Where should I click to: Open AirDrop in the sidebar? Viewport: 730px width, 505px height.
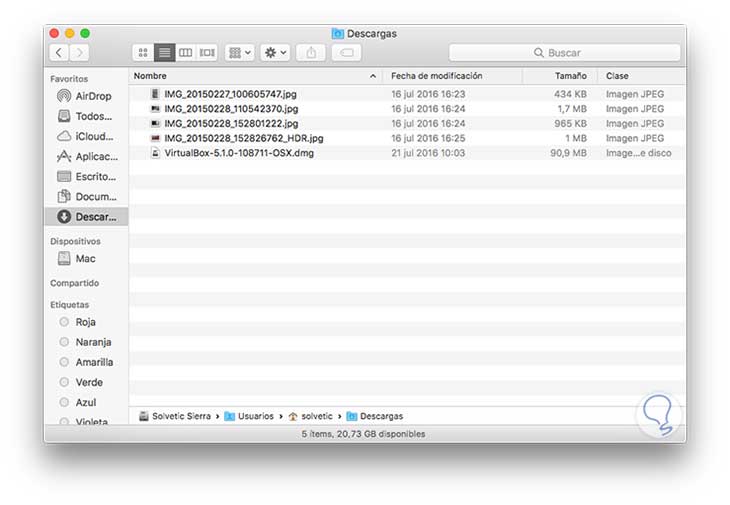click(x=87, y=96)
